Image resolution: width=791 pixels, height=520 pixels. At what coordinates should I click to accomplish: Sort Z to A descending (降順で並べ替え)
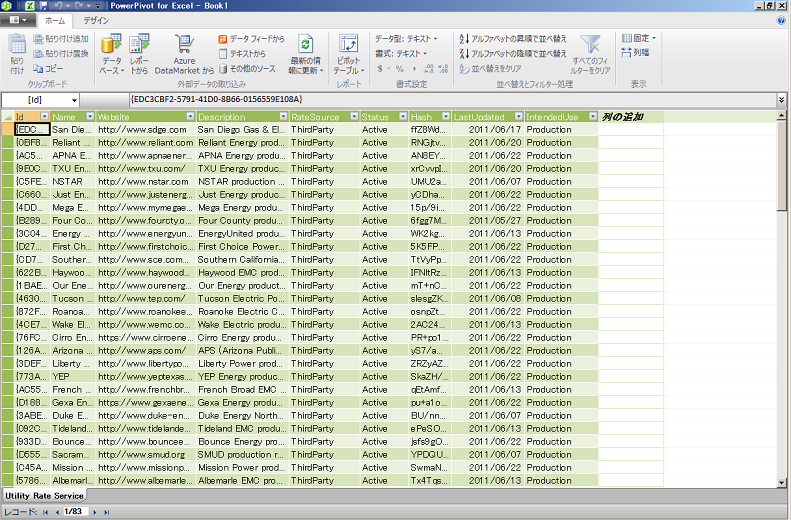point(513,53)
